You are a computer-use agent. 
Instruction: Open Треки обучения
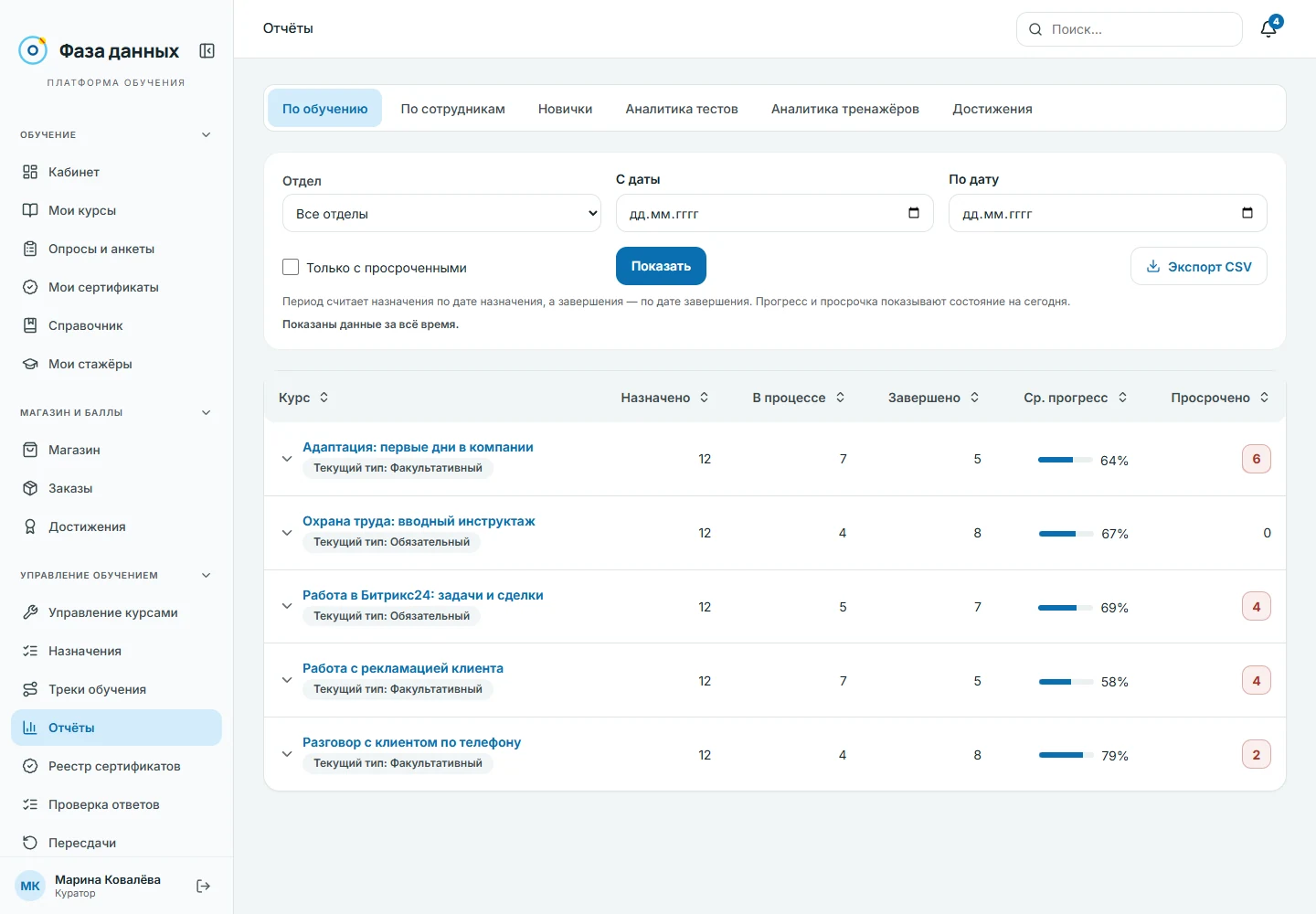[x=116, y=689]
